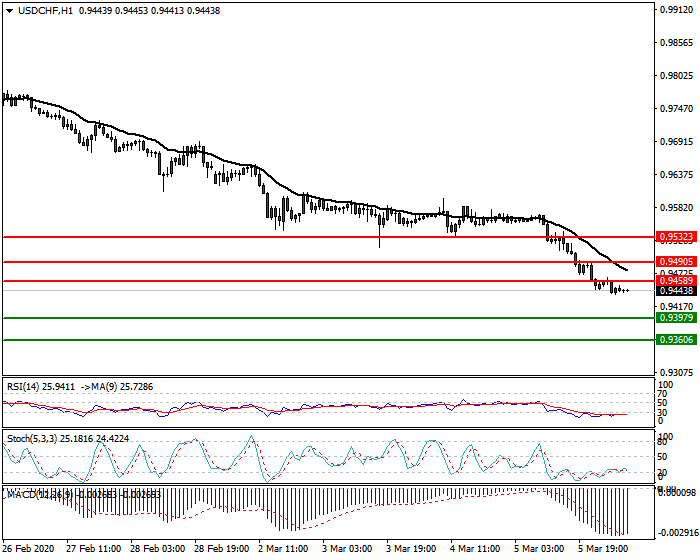Select the 0.94905 red resistance level label
700x560 pixels.
tap(676, 262)
